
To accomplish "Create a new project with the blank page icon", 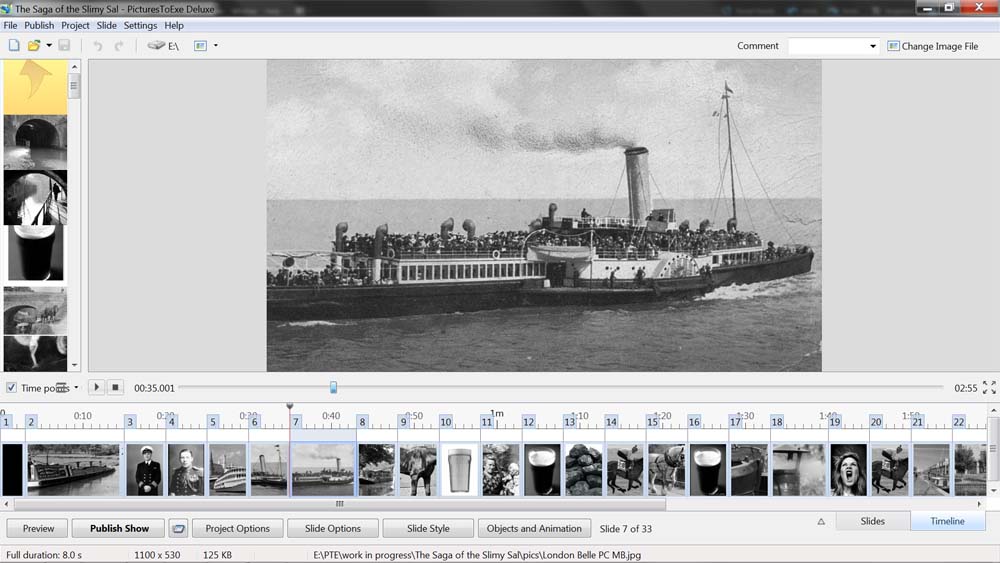I will tap(14, 46).
